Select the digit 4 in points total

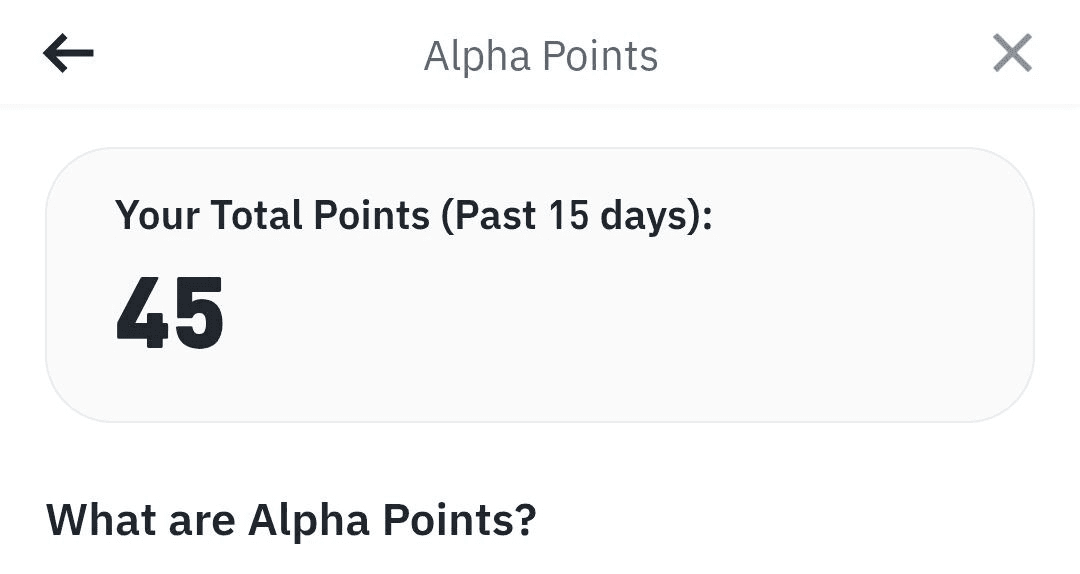point(142,313)
